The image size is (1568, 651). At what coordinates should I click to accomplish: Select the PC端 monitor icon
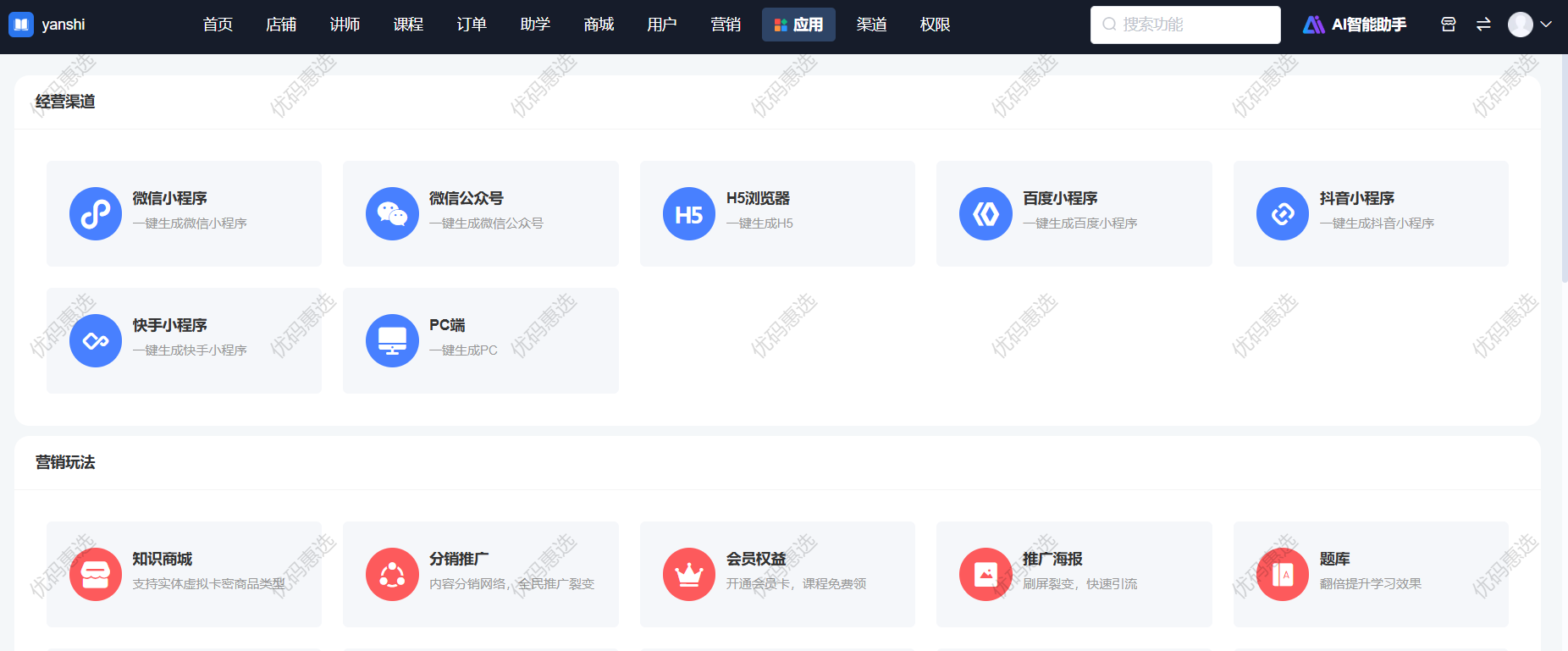[392, 341]
